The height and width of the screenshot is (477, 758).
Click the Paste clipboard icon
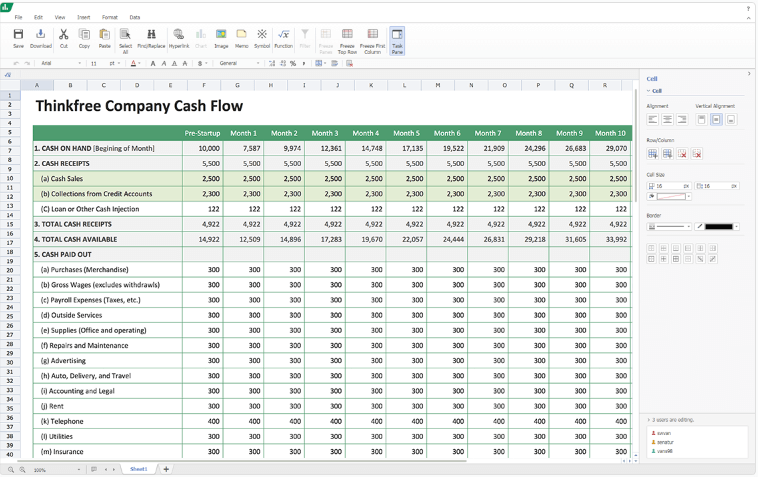point(104,34)
